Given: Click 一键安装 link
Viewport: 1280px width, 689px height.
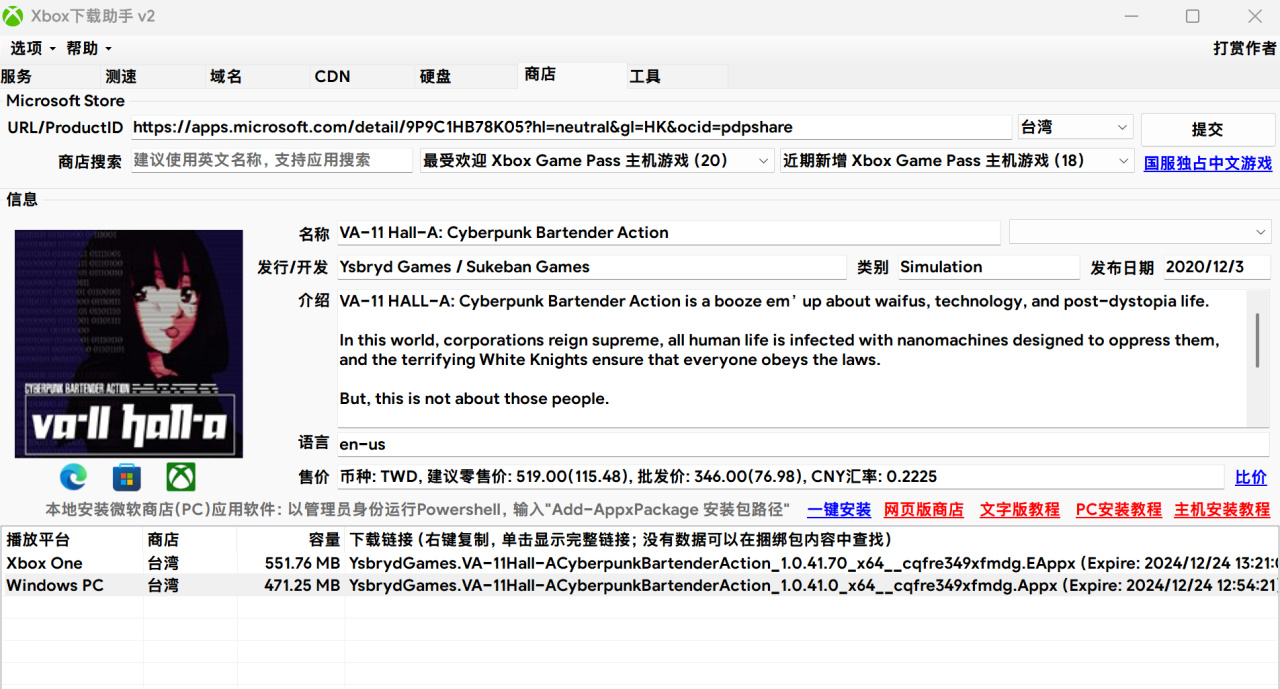Looking at the screenshot, I should tap(839, 510).
